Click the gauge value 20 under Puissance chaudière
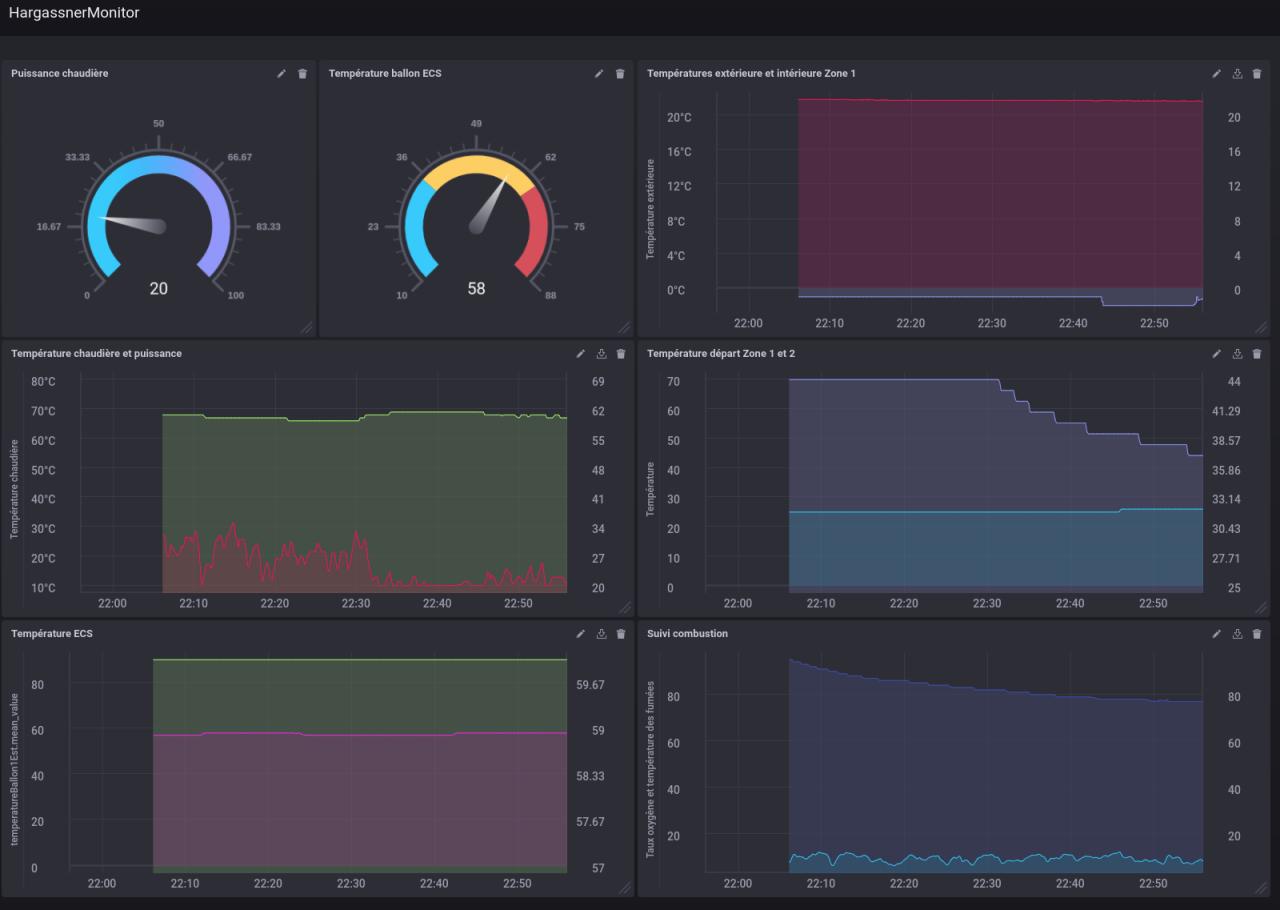 tap(159, 288)
